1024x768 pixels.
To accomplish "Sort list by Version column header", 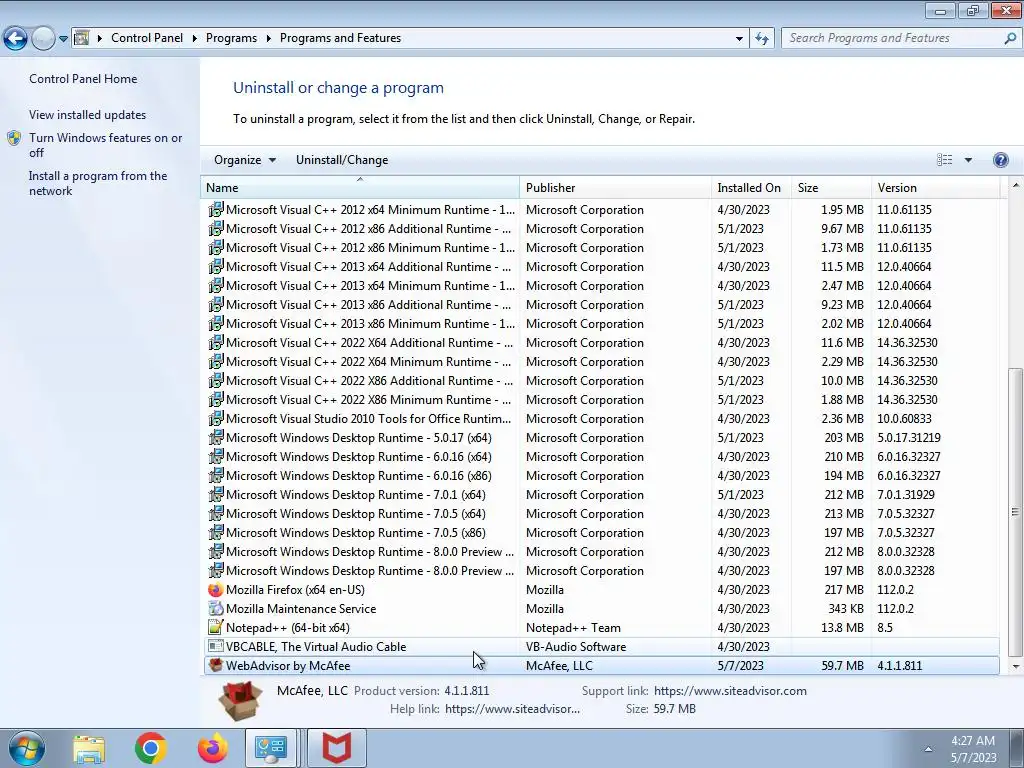I will click(935, 187).
